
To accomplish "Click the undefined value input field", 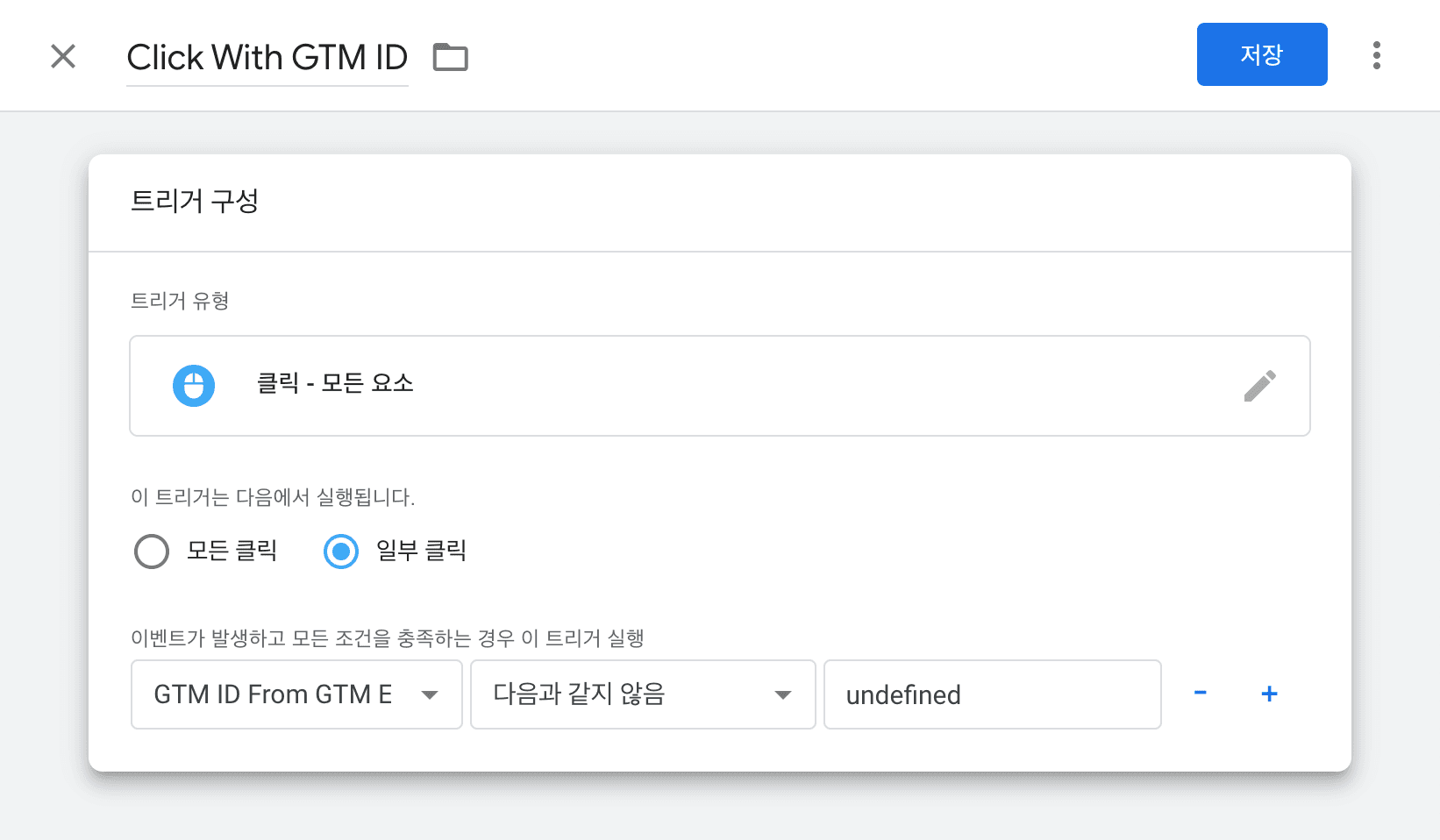I will (x=991, y=694).
